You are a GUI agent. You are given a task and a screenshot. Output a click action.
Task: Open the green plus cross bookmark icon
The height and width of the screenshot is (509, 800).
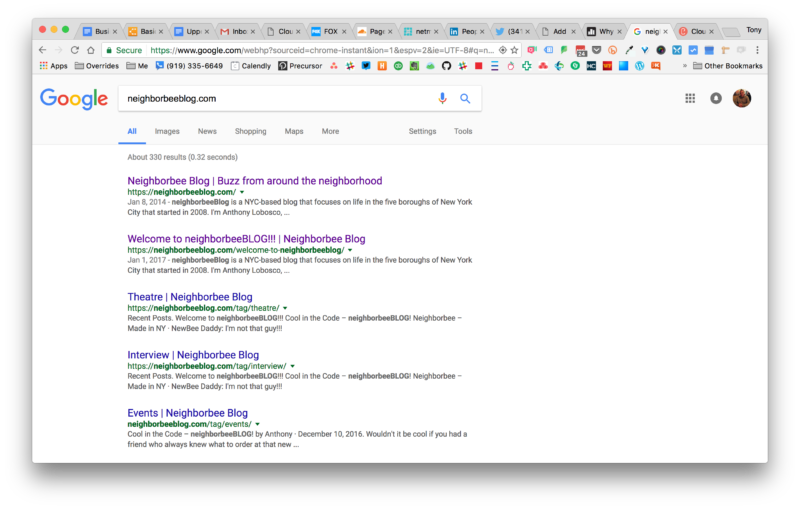pyautogui.click(x=527, y=66)
